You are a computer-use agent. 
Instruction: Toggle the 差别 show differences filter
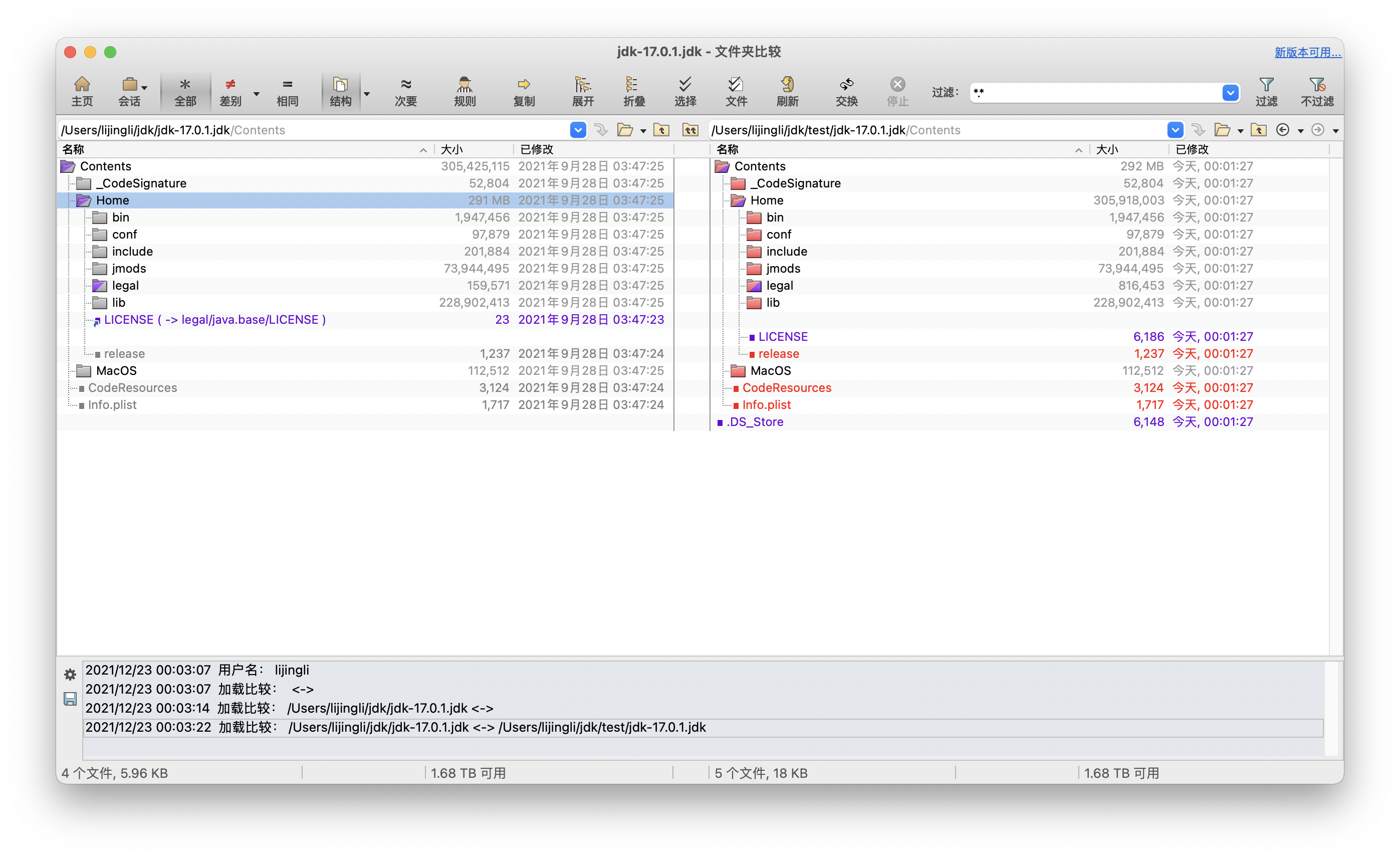(230, 91)
